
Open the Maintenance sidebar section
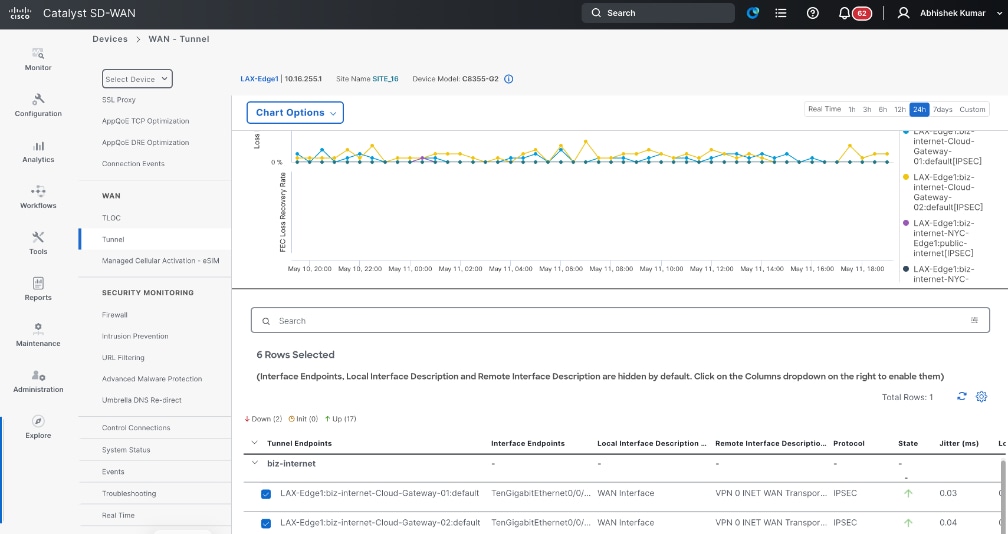coord(38,335)
